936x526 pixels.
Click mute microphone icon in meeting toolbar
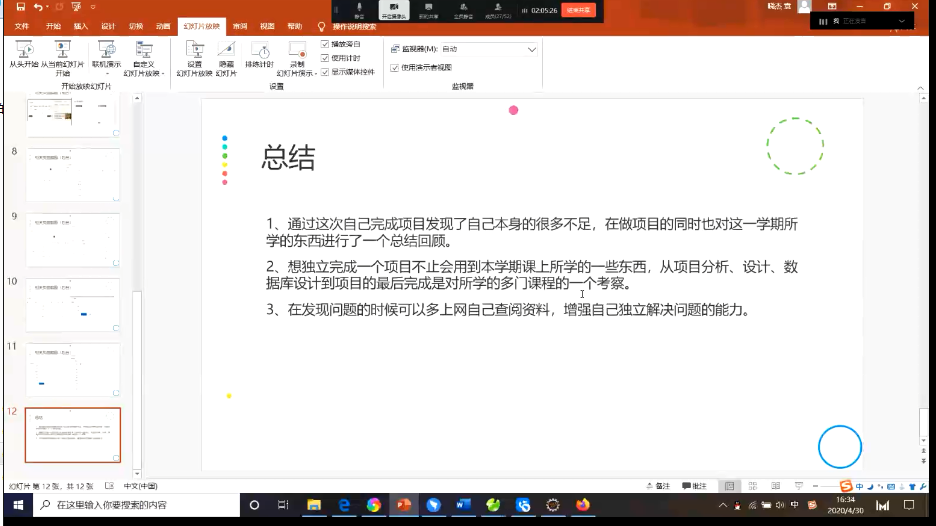point(359,9)
